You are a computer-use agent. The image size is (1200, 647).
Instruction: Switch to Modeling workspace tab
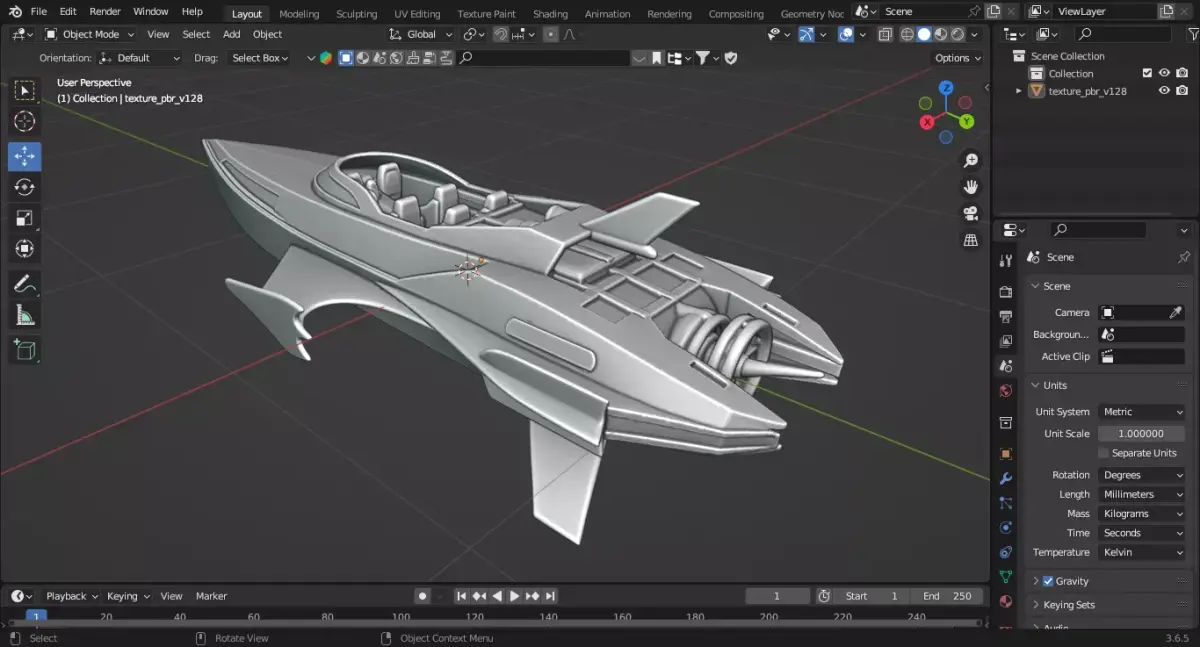coord(299,14)
